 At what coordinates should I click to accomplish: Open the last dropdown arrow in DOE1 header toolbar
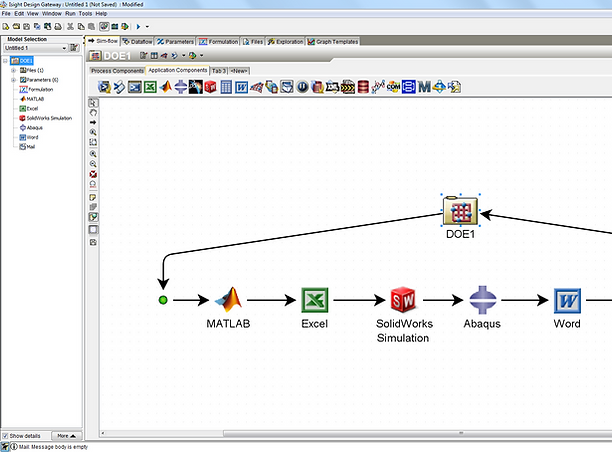pyautogui.click(x=201, y=55)
